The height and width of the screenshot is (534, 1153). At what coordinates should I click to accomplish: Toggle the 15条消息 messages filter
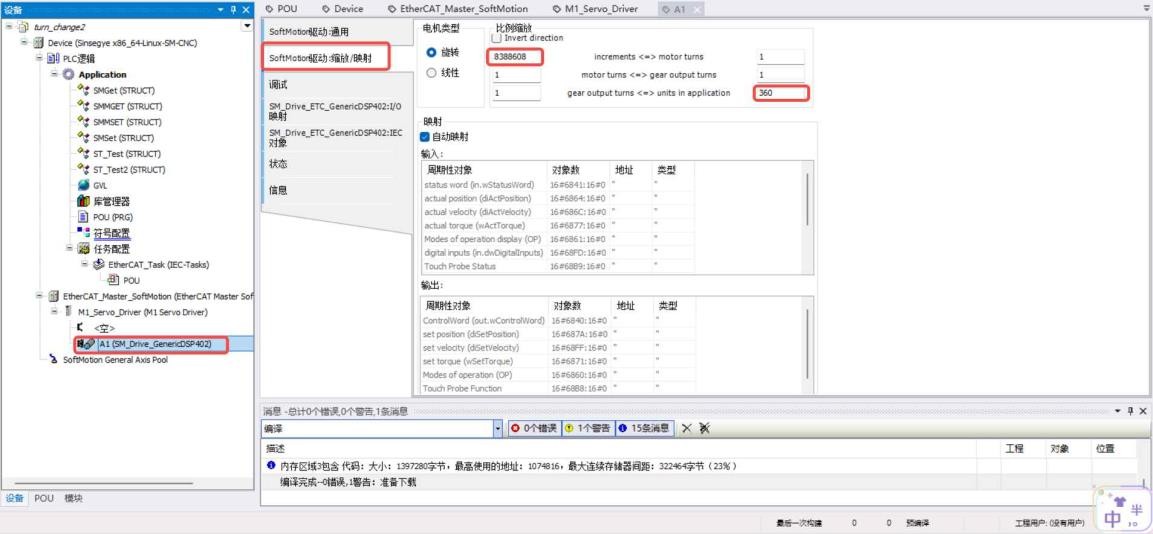643,428
